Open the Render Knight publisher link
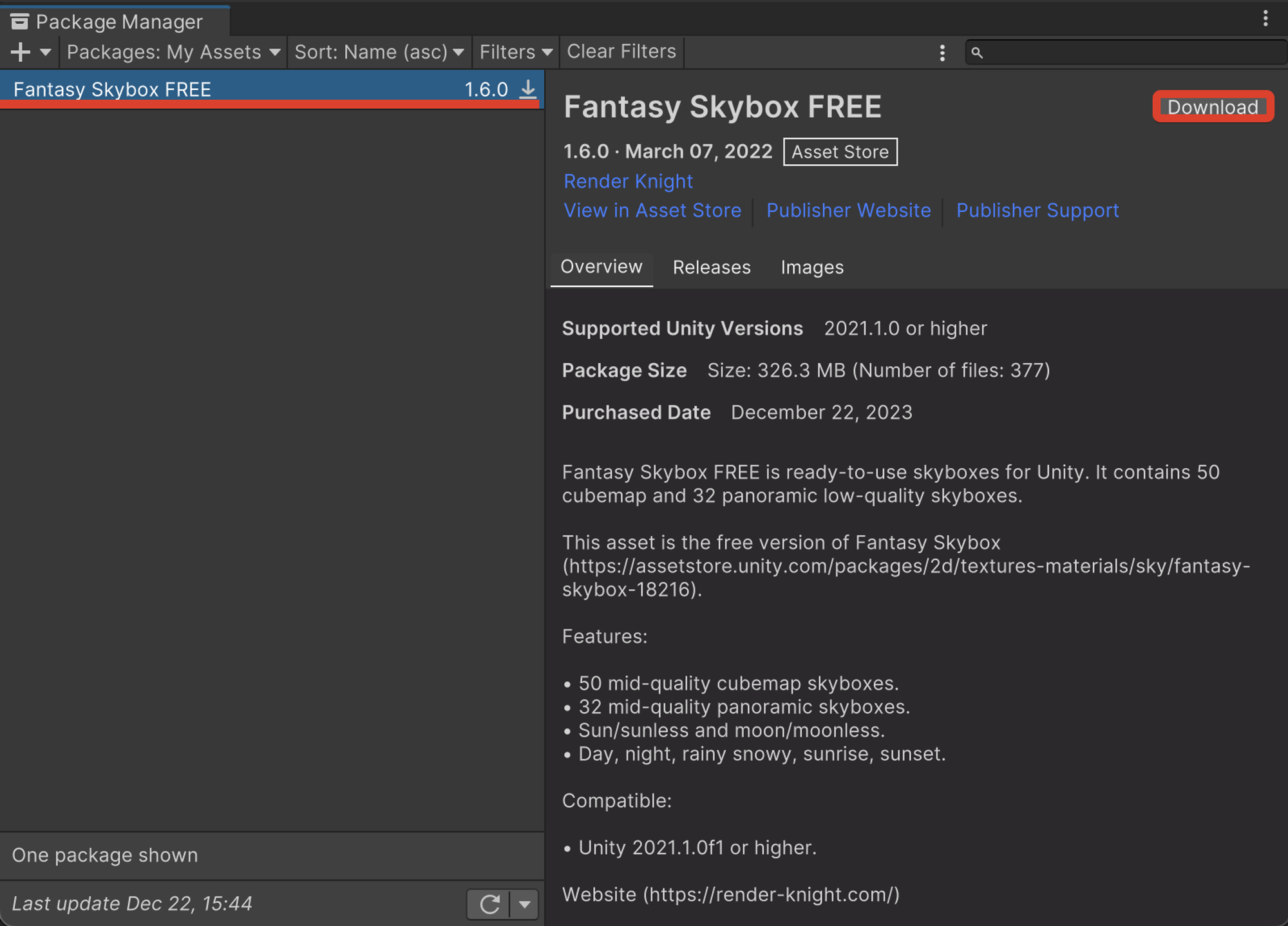Image resolution: width=1288 pixels, height=926 pixels. pyautogui.click(x=628, y=182)
